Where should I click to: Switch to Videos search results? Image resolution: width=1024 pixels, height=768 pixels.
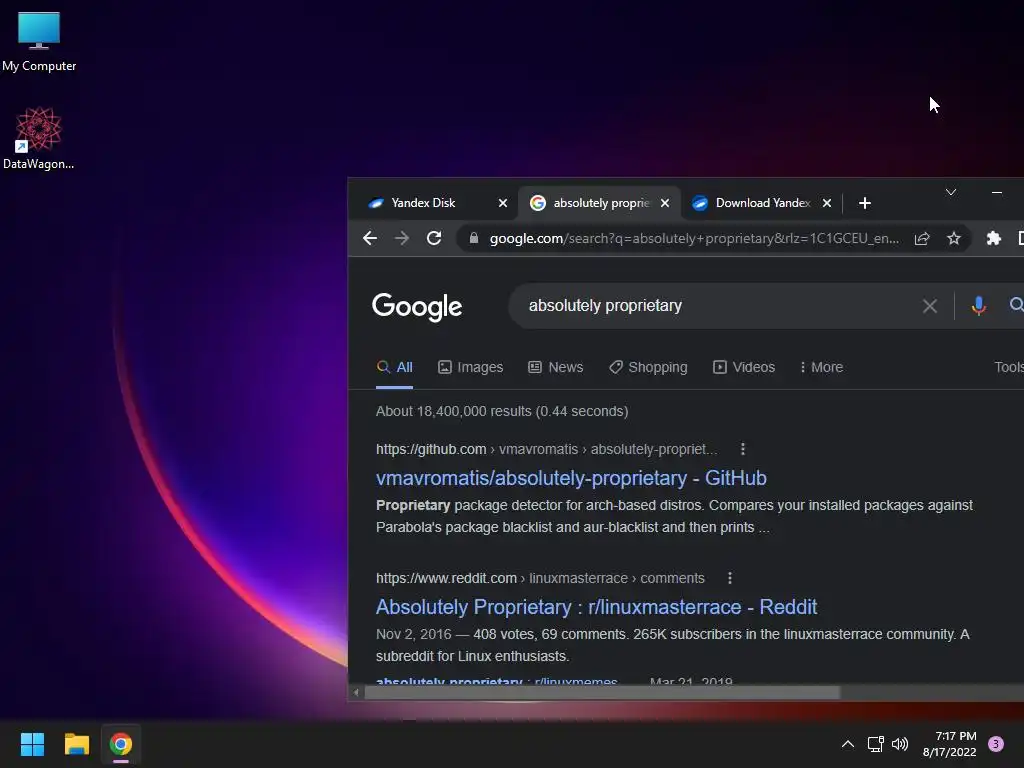coord(744,367)
